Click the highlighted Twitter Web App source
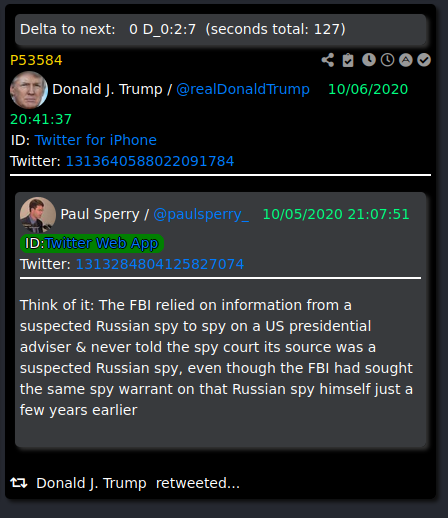Image resolution: width=448 pixels, height=518 pixels. [92, 243]
